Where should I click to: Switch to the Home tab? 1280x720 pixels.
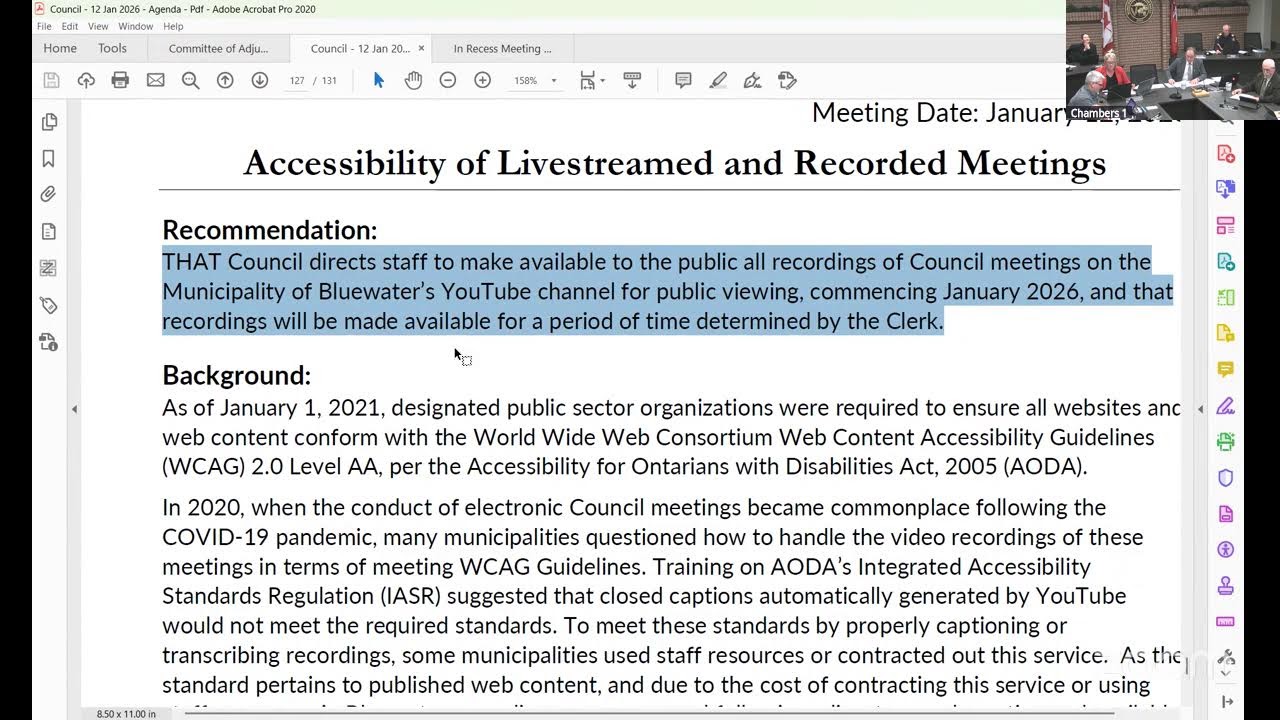(x=60, y=48)
